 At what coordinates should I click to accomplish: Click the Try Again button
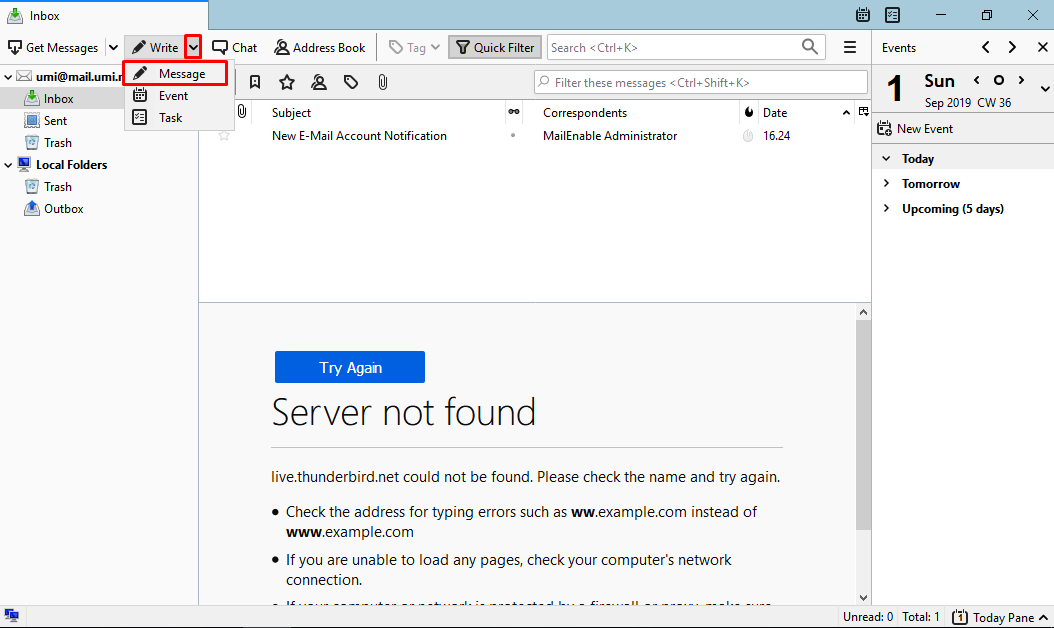click(x=350, y=367)
